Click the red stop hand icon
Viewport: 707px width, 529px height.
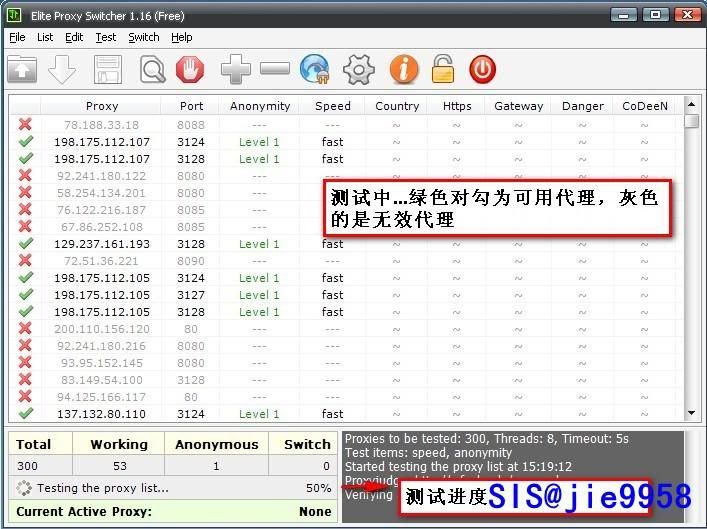190,69
